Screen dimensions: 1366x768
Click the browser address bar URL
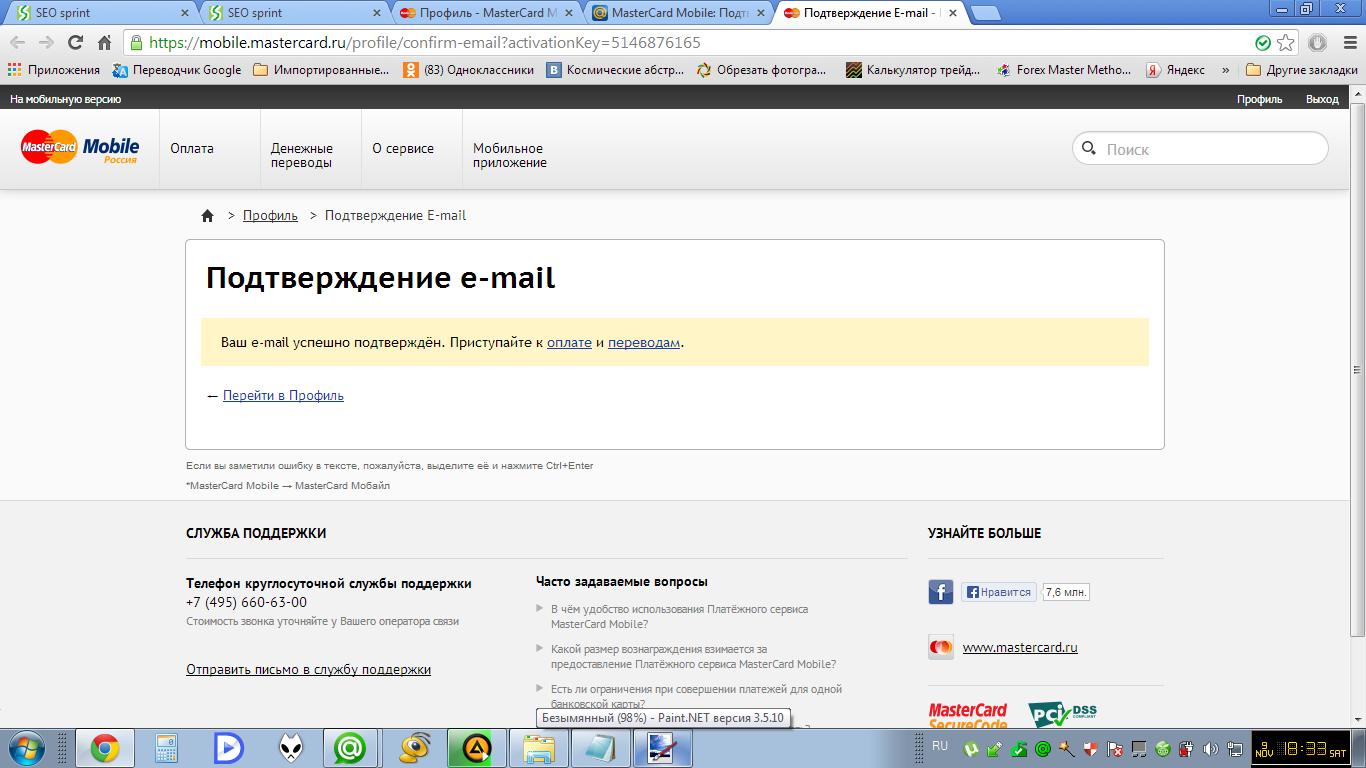tap(425, 43)
